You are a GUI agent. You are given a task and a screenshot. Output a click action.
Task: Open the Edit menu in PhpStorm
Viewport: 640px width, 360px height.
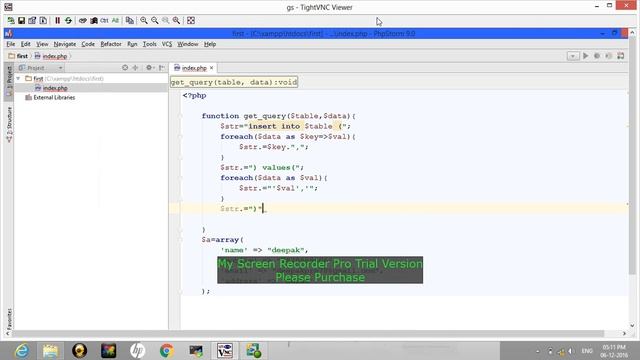tap(26, 44)
